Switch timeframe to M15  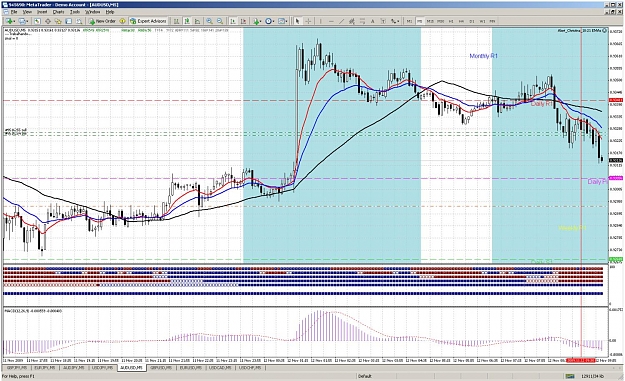[430, 21]
